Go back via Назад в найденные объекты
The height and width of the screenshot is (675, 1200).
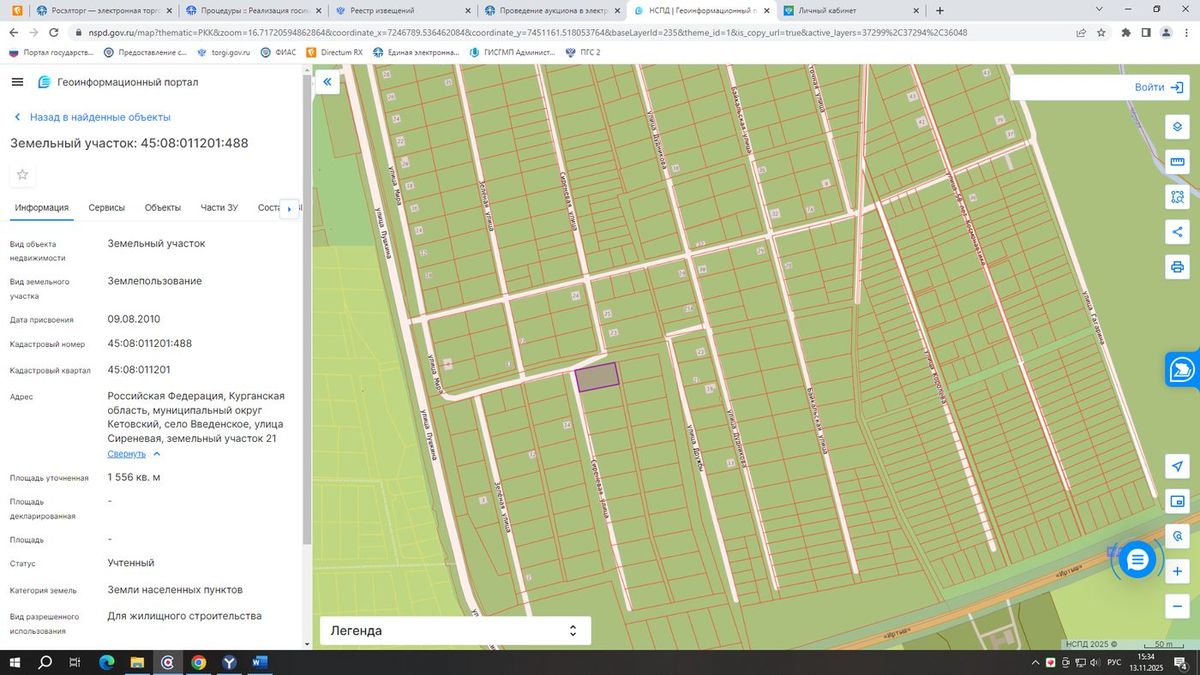pyautogui.click(x=91, y=117)
